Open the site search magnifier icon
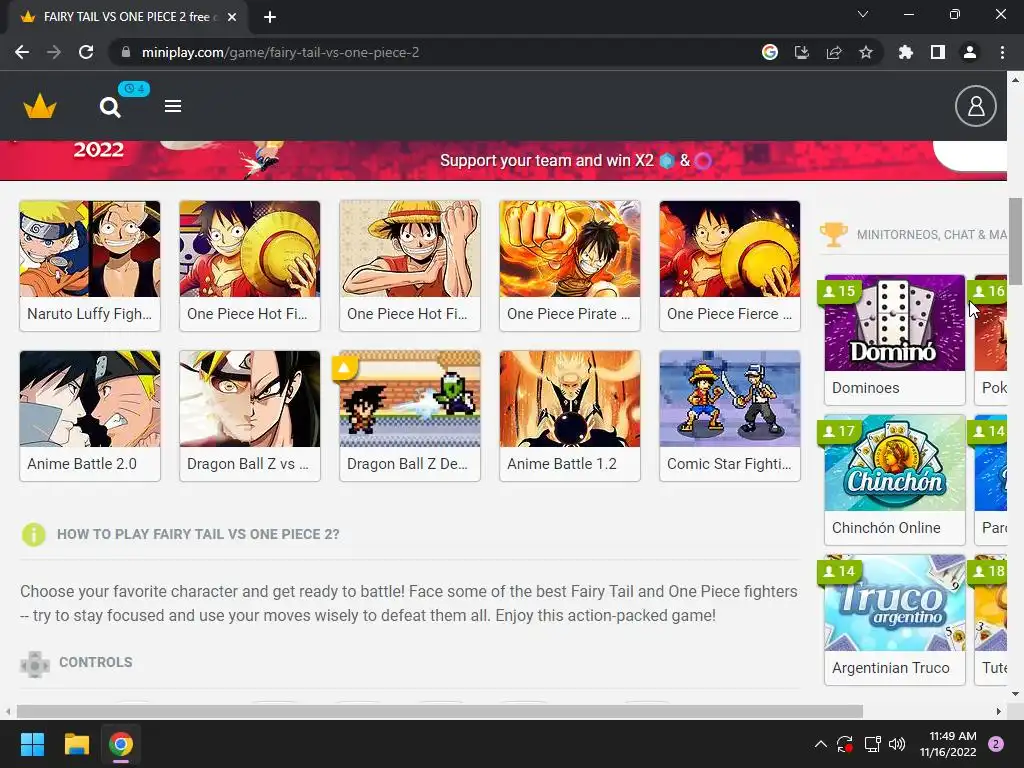 tap(110, 107)
